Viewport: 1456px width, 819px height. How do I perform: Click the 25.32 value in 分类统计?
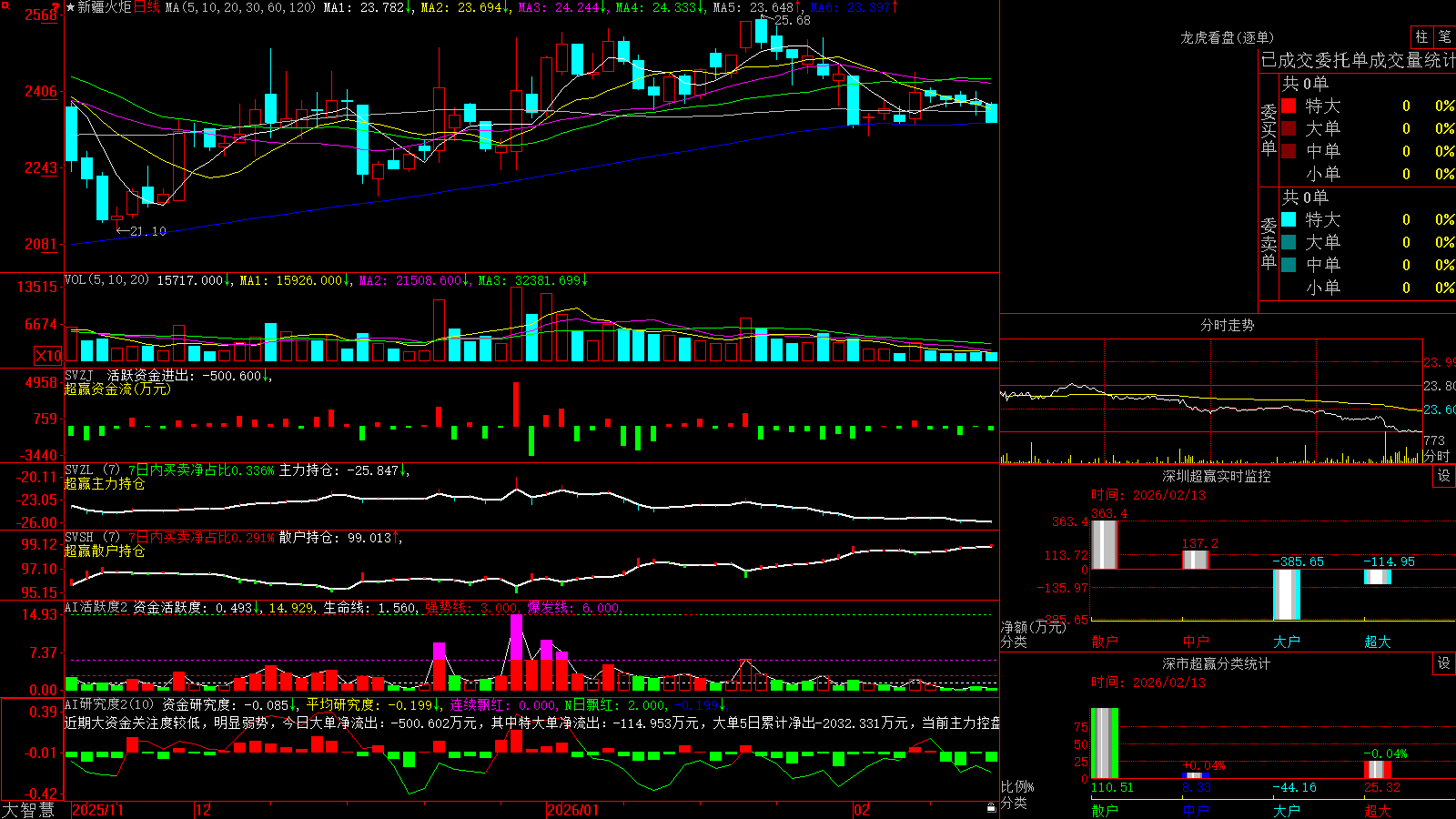pyautogui.click(x=1382, y=787)
